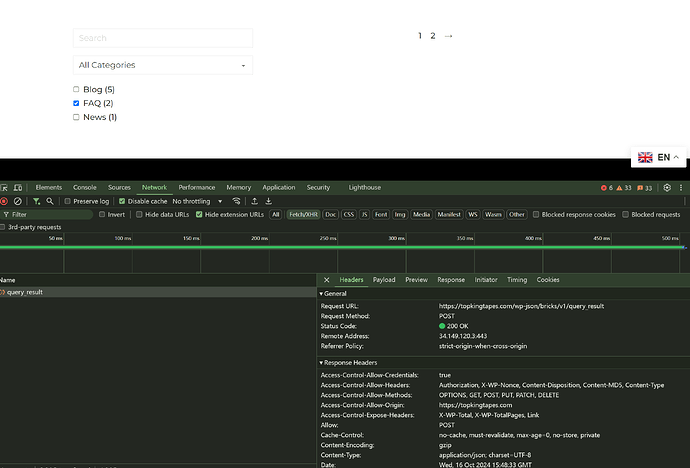The width and height of the screenshot is (690, 468).
Task: Show the Response tab
Action: tap(451, 280)
